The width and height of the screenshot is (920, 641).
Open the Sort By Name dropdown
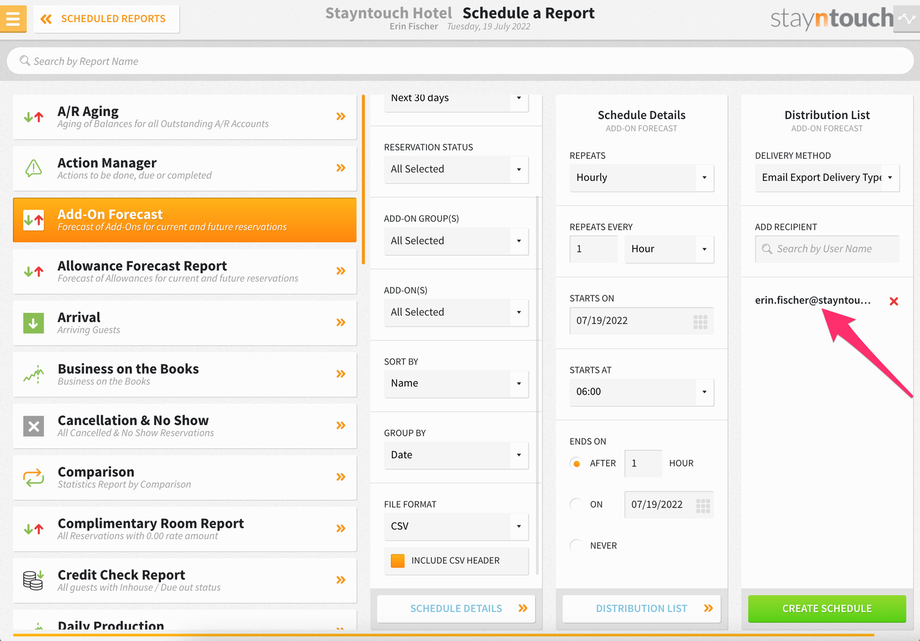(x=456, y=383)
